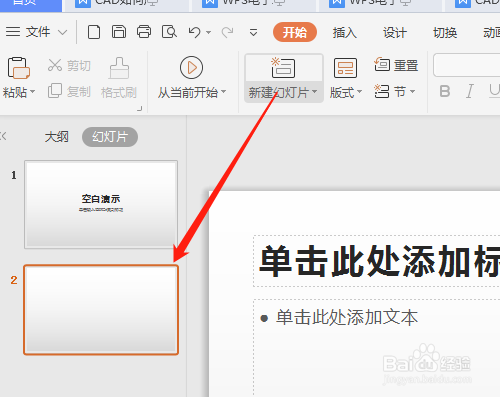Toggle underline formatting
500x397 pixels.
pyautogui.click(x=494, y=91)
